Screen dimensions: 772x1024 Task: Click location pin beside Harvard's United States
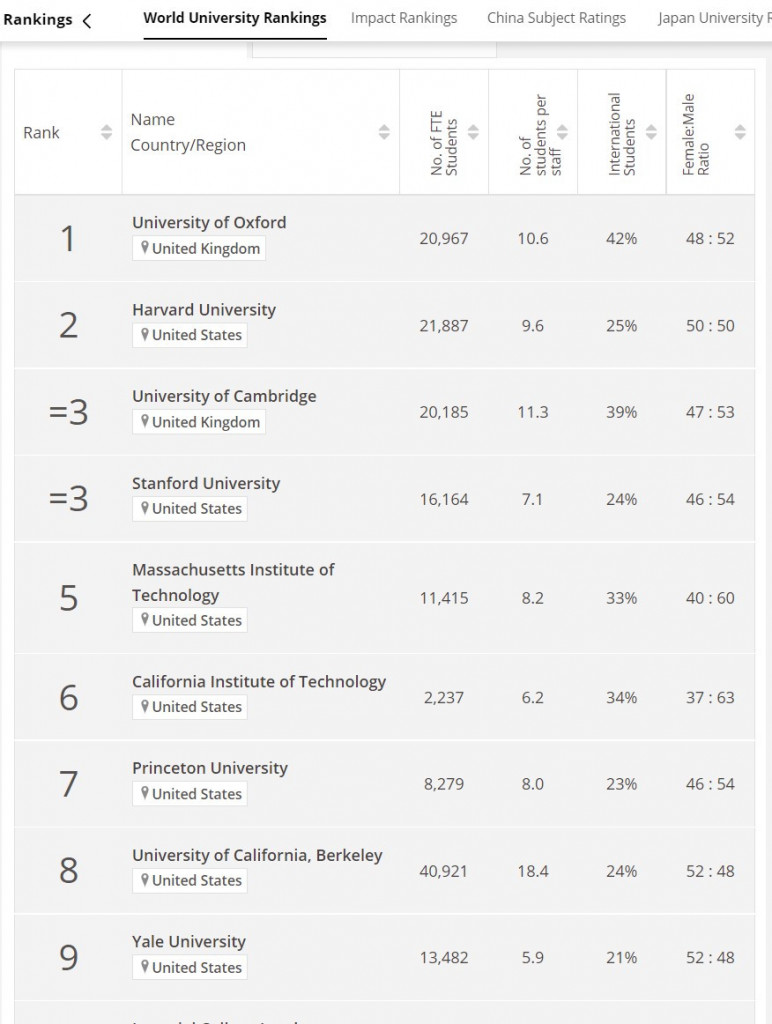point(145,335)
